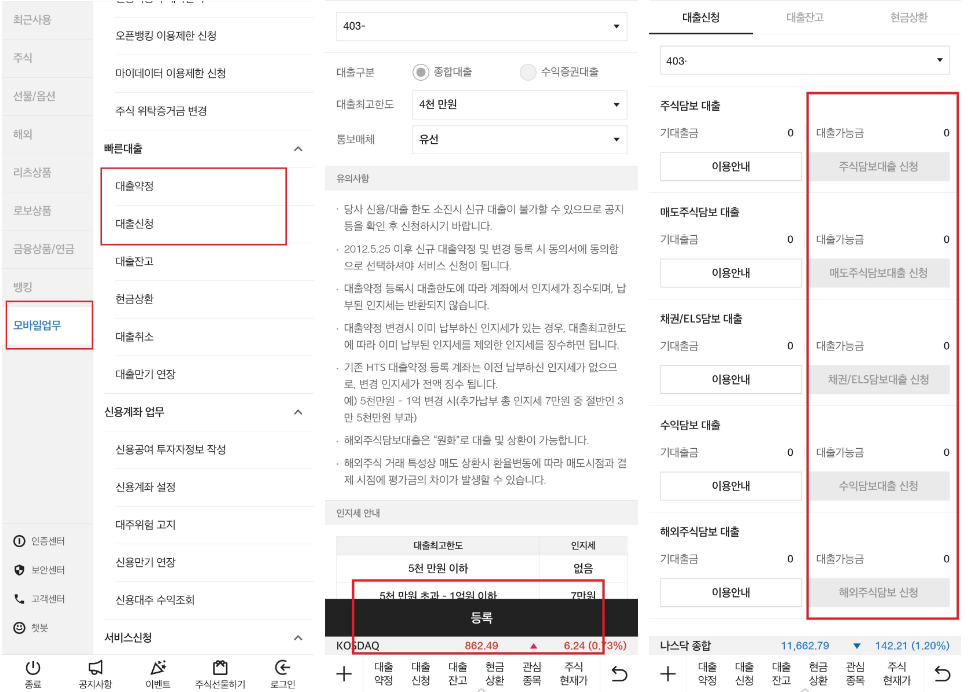Click the 수익담보대출 신청 button
This screenshot has width=968, height=692.
878,486
